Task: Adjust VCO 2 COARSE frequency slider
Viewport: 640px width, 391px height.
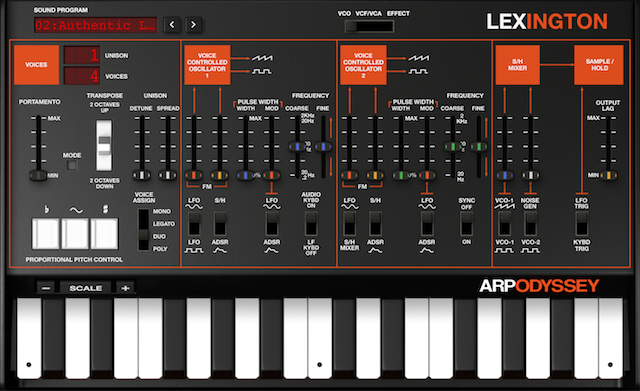Action: (x=453, y=147)
